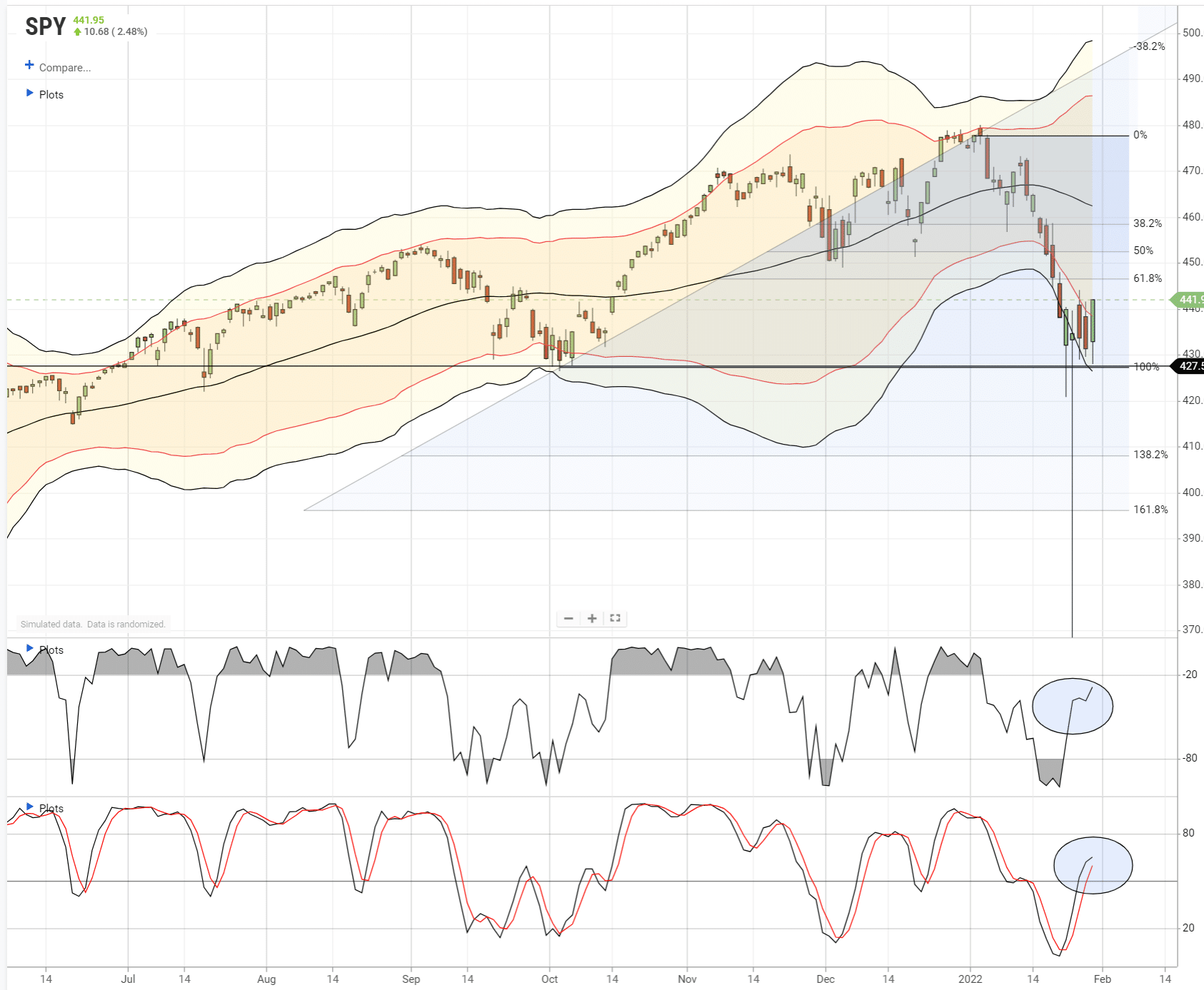Click the Nov label on time axis
Viewport: 1204px width, 990px height.
[687, 979]
